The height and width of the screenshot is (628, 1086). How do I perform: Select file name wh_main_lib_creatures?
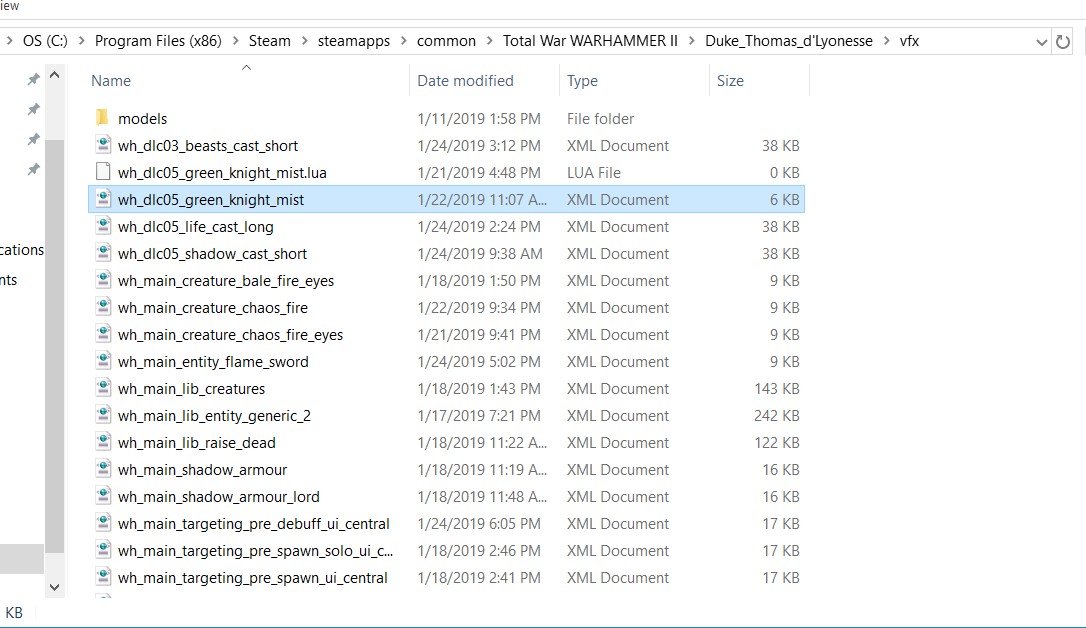pos(191,388)
